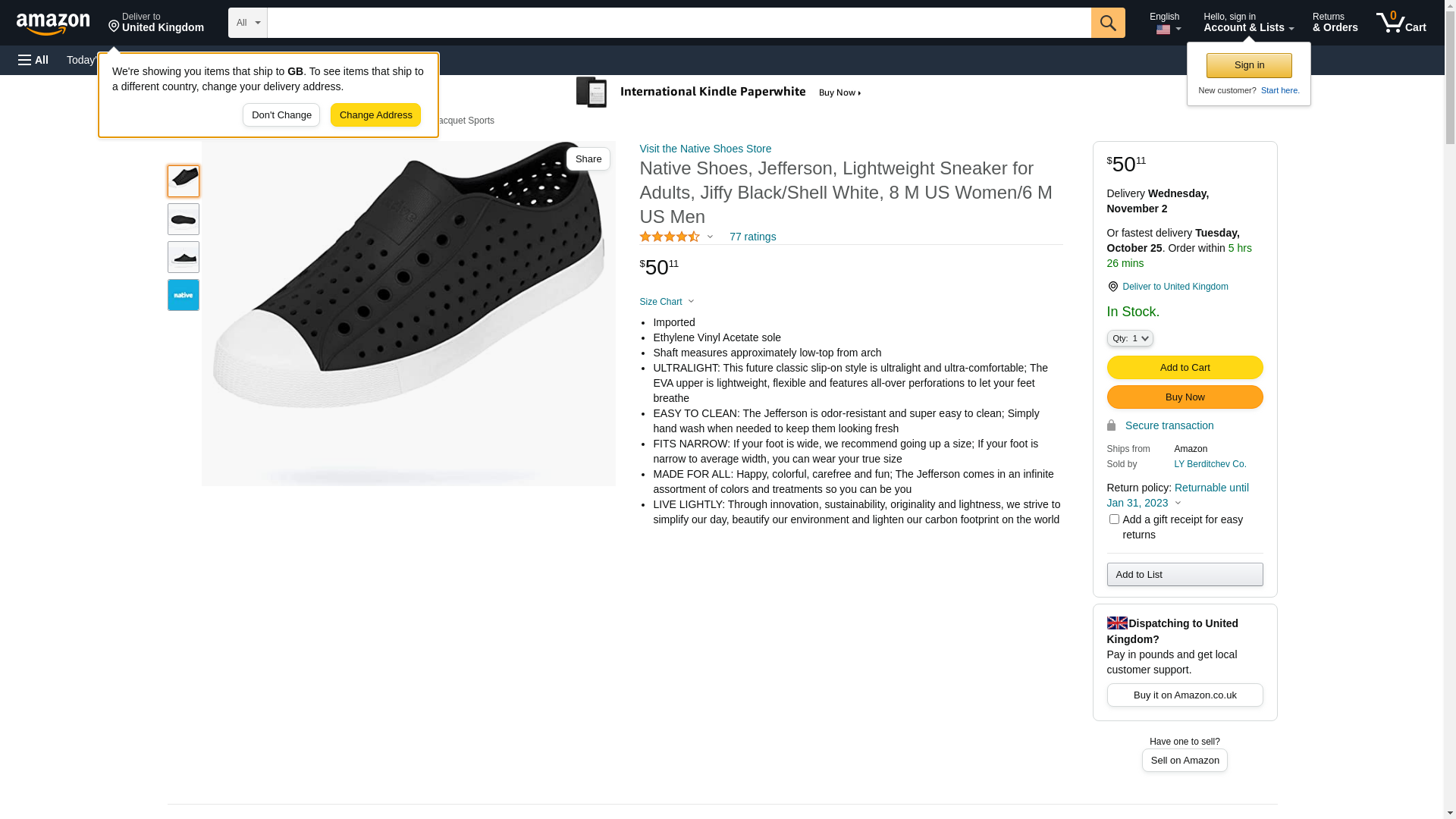Click the Amazon logo

53,24
